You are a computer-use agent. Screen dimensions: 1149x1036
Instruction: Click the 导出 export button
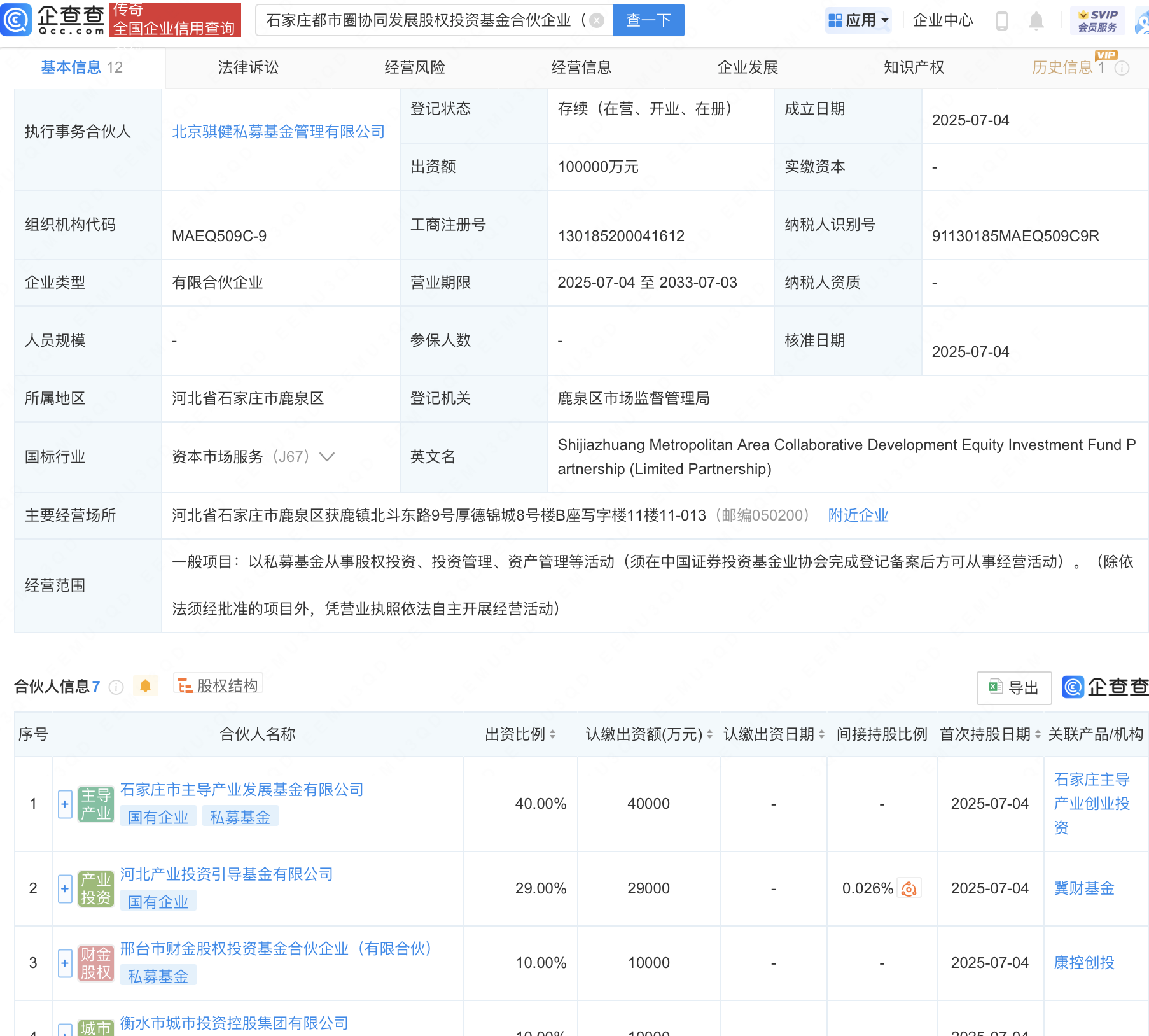pos(1014,688)
